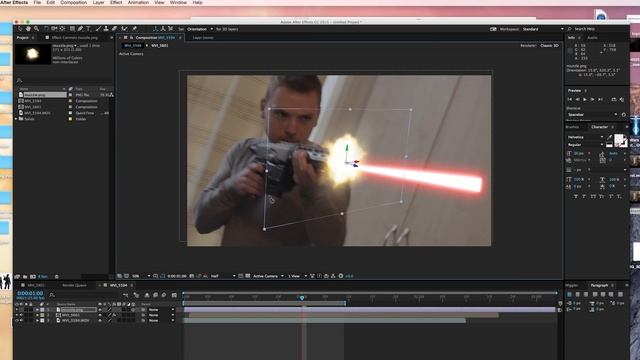Toggle video visibility of layer 2

click(x=17, y=315)
